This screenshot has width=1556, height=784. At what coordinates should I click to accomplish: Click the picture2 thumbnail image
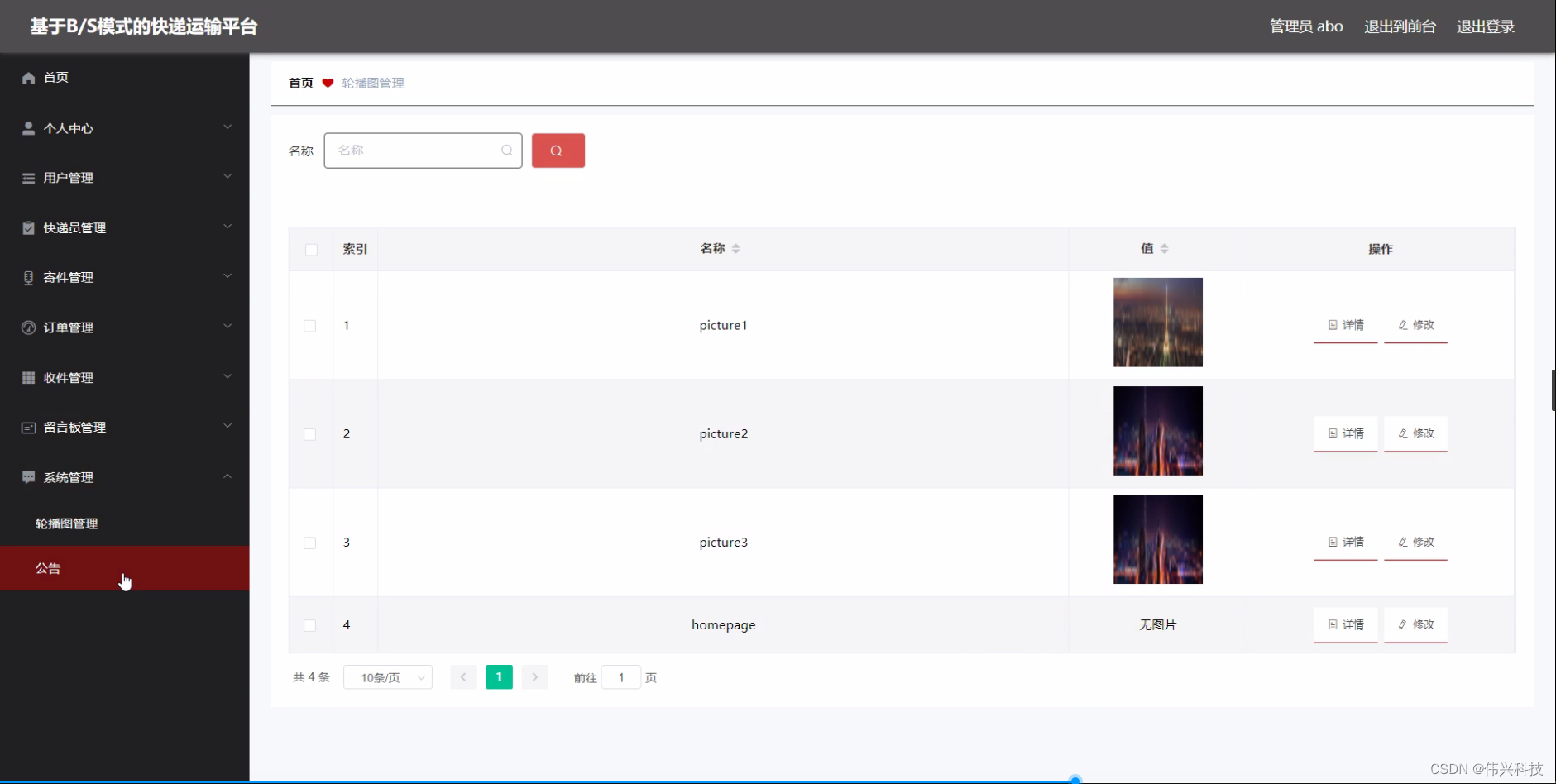(x=1157, y=431)
